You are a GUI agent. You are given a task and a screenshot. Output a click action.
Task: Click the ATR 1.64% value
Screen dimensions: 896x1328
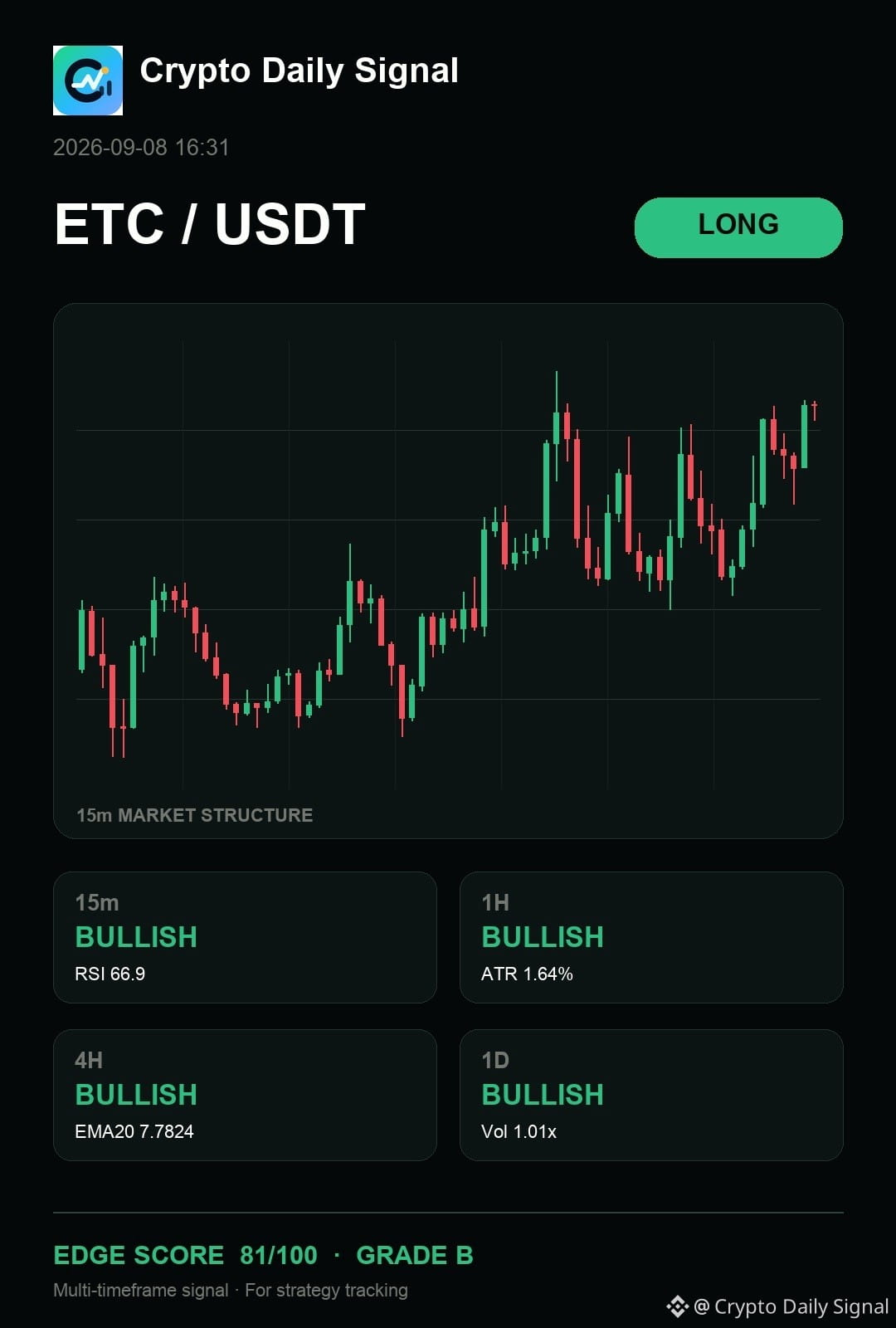pos(527,974)
